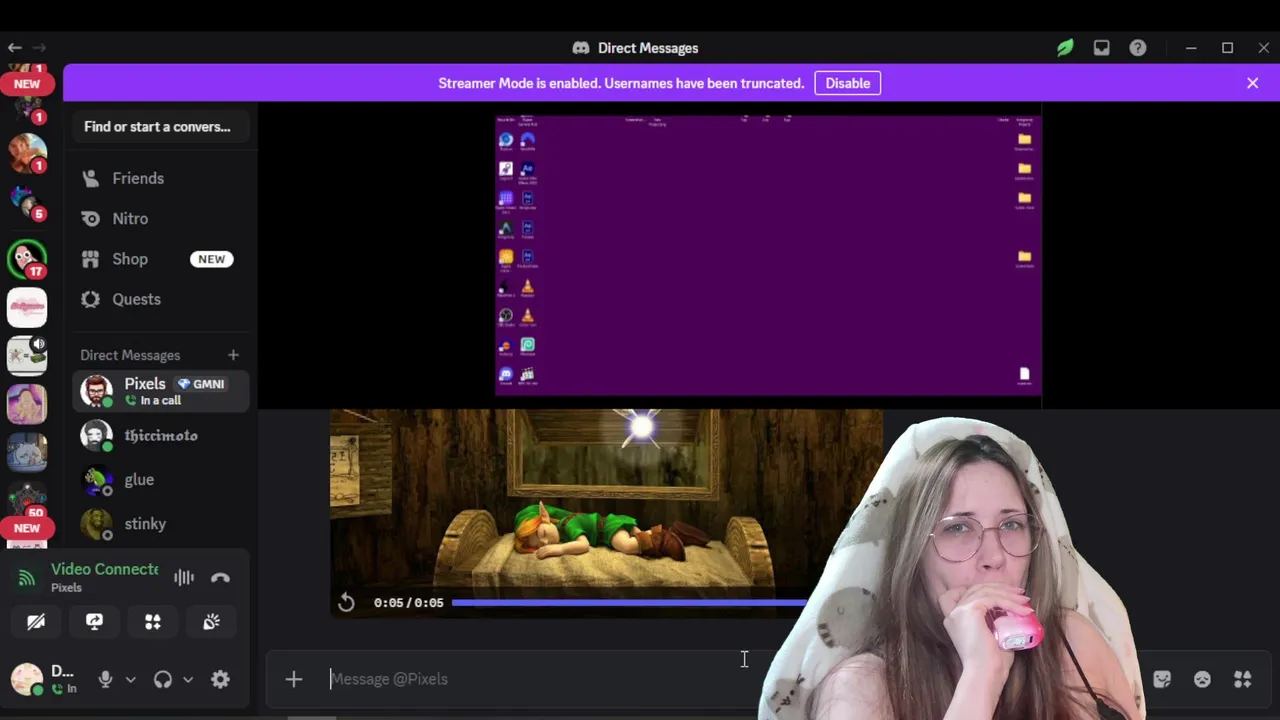Click the Direct Messages section header
Screen dimensions: 1280x720
tap(130, 355)
